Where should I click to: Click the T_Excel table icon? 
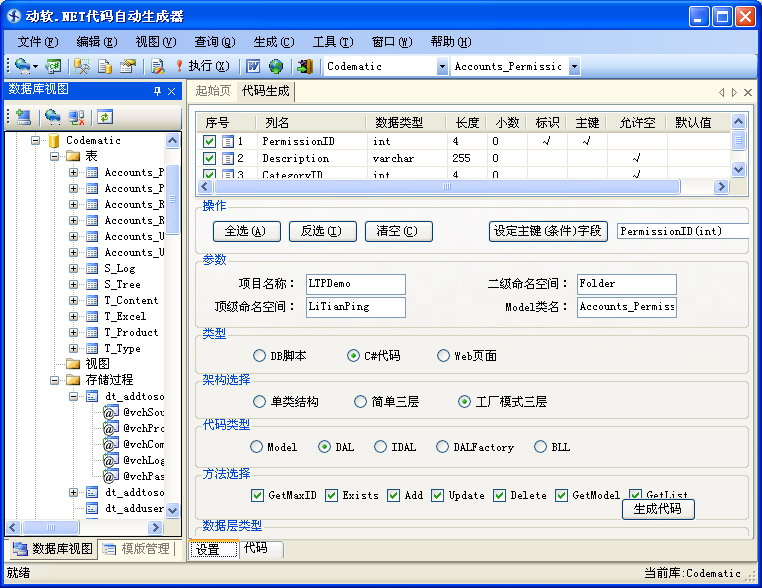92,316
